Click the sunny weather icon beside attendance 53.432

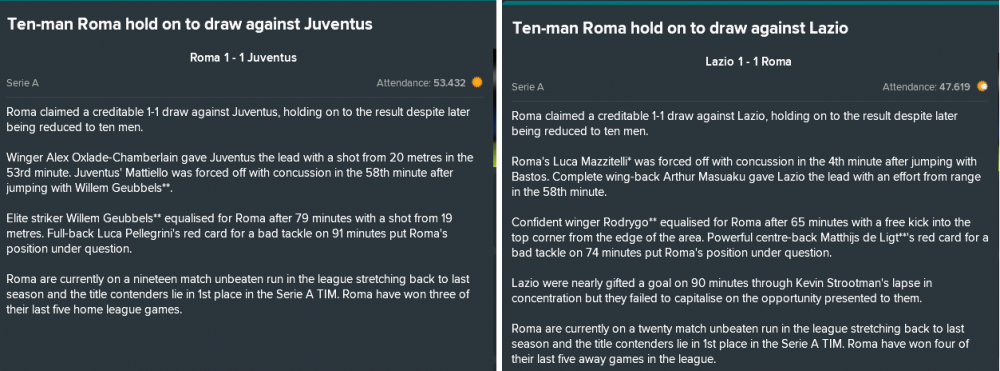pyautogui.click(x=476, y=83)
